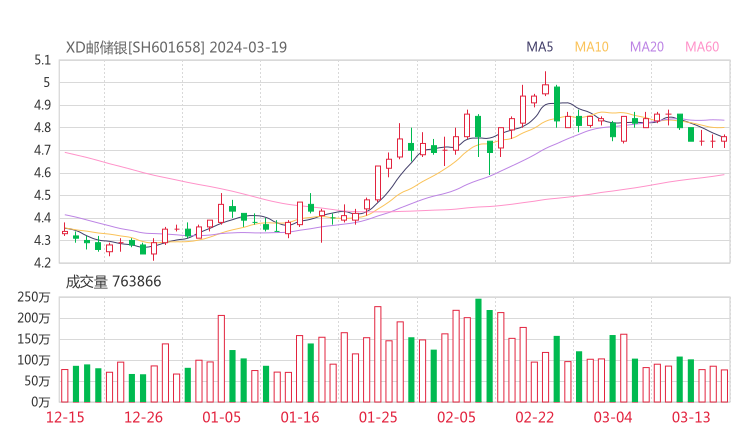Click the 02-05 date axis label

tap(456, 417)
